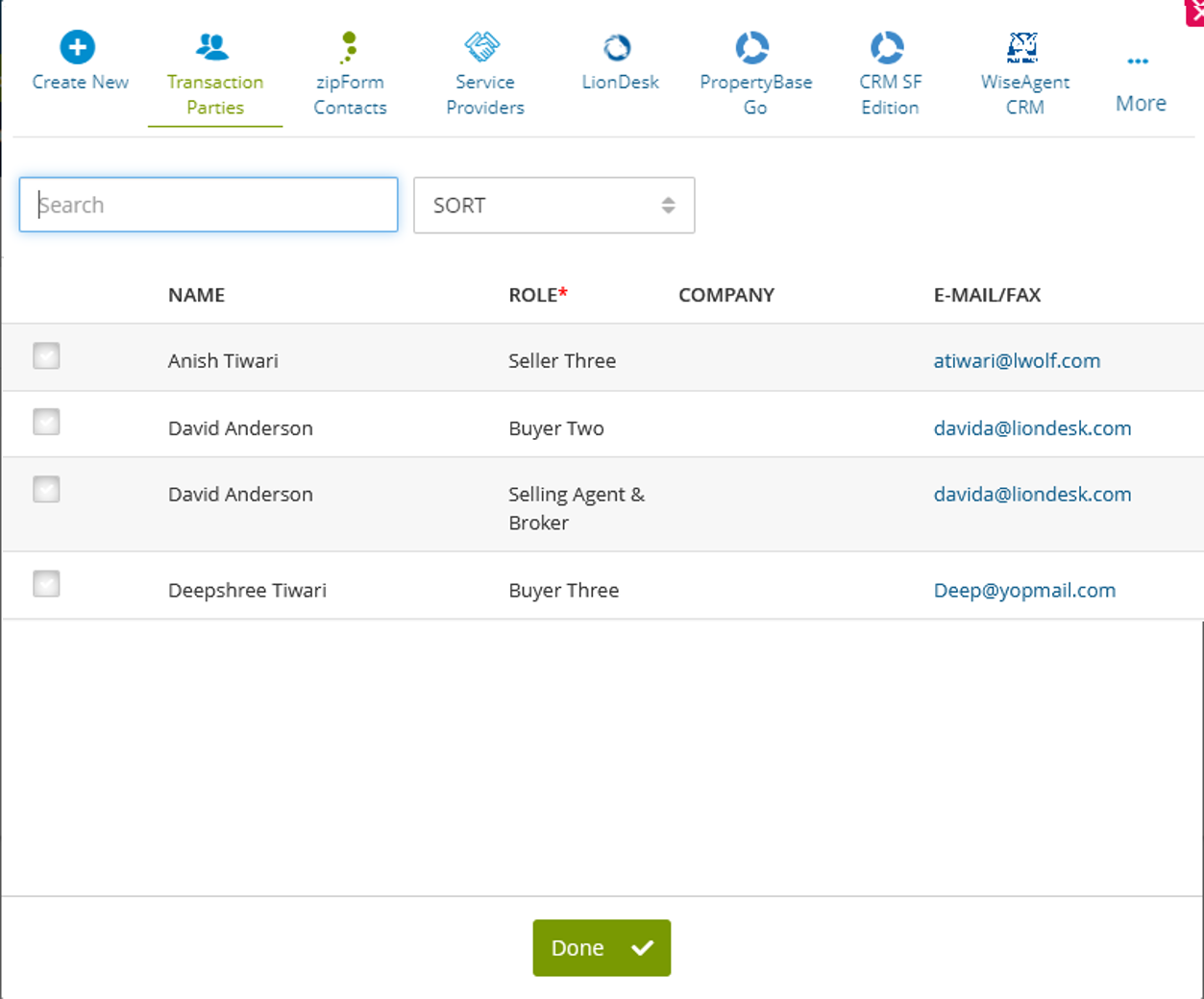Image resolution: width=1204 pixels, height=999 pixels.
Task: Check the checkbox beside Anish Tiwari
Action: point(46,355)
